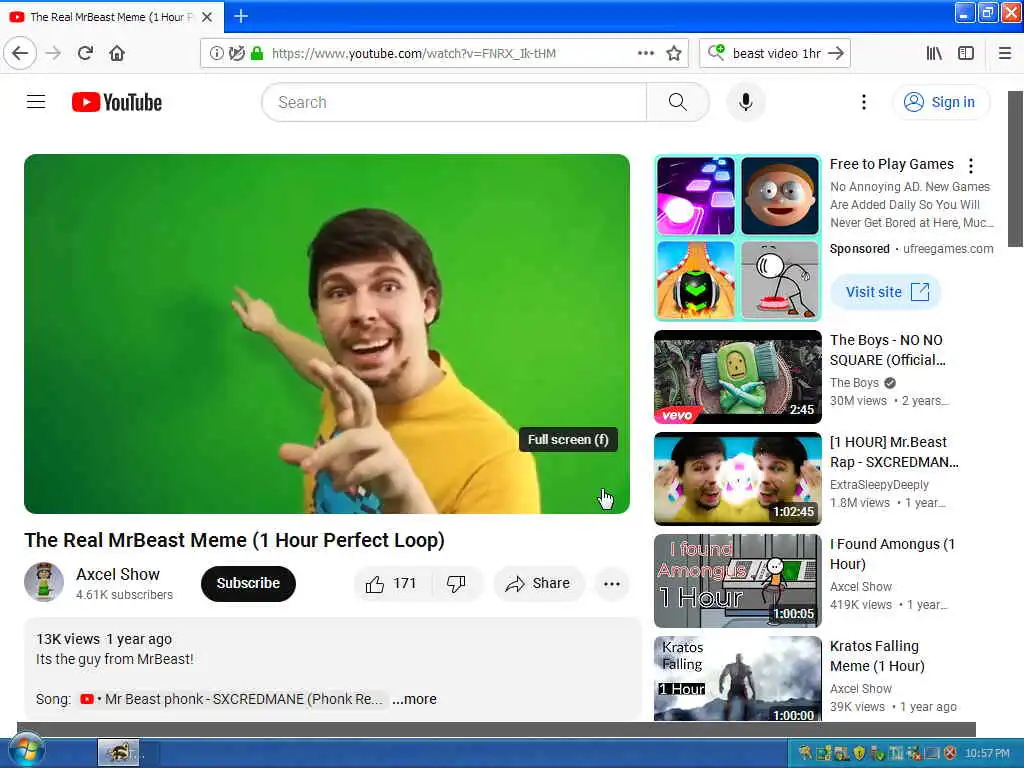Expand the description with ...more
The height and width of the screenshot is (768, 1024).
click(414, 699)
